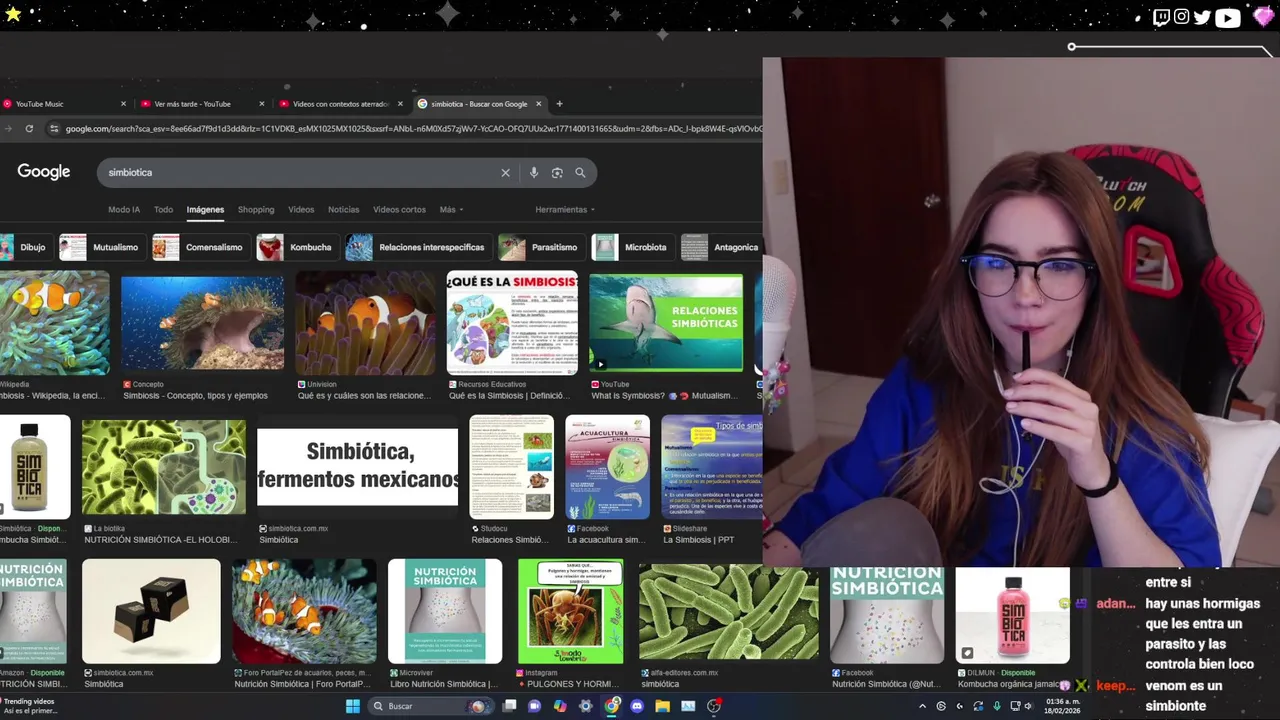Open File Explorer from the taskbar

(662, 706)
